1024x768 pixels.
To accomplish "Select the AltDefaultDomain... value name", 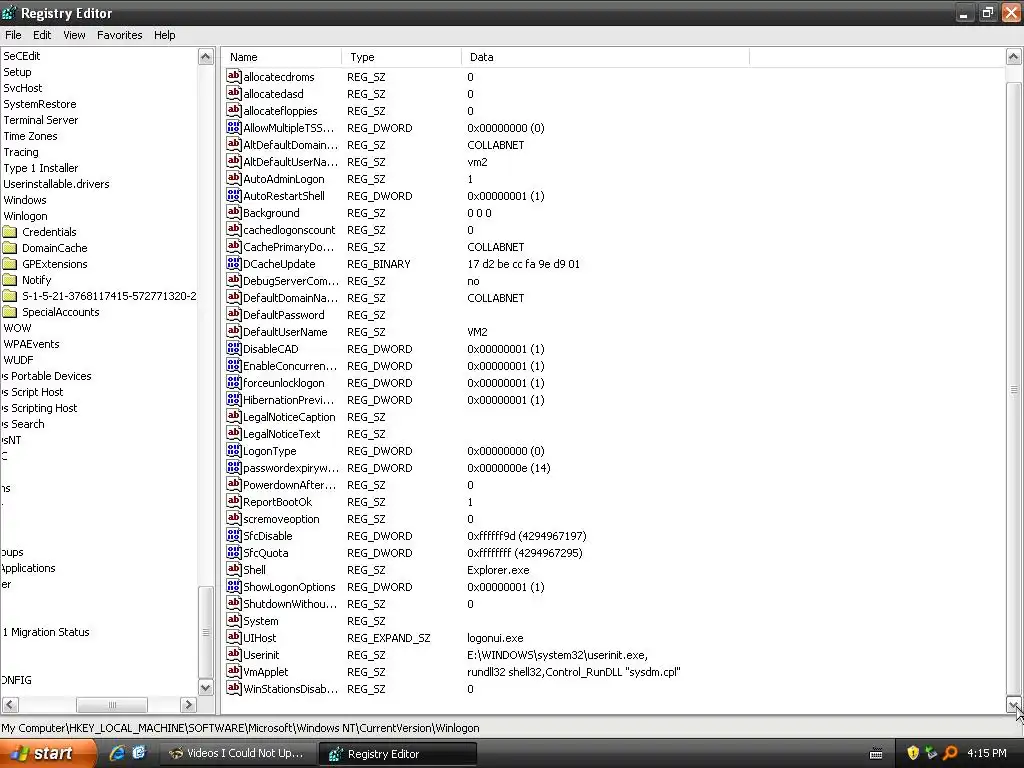I will pyautogui.click(x=290, y=145).
